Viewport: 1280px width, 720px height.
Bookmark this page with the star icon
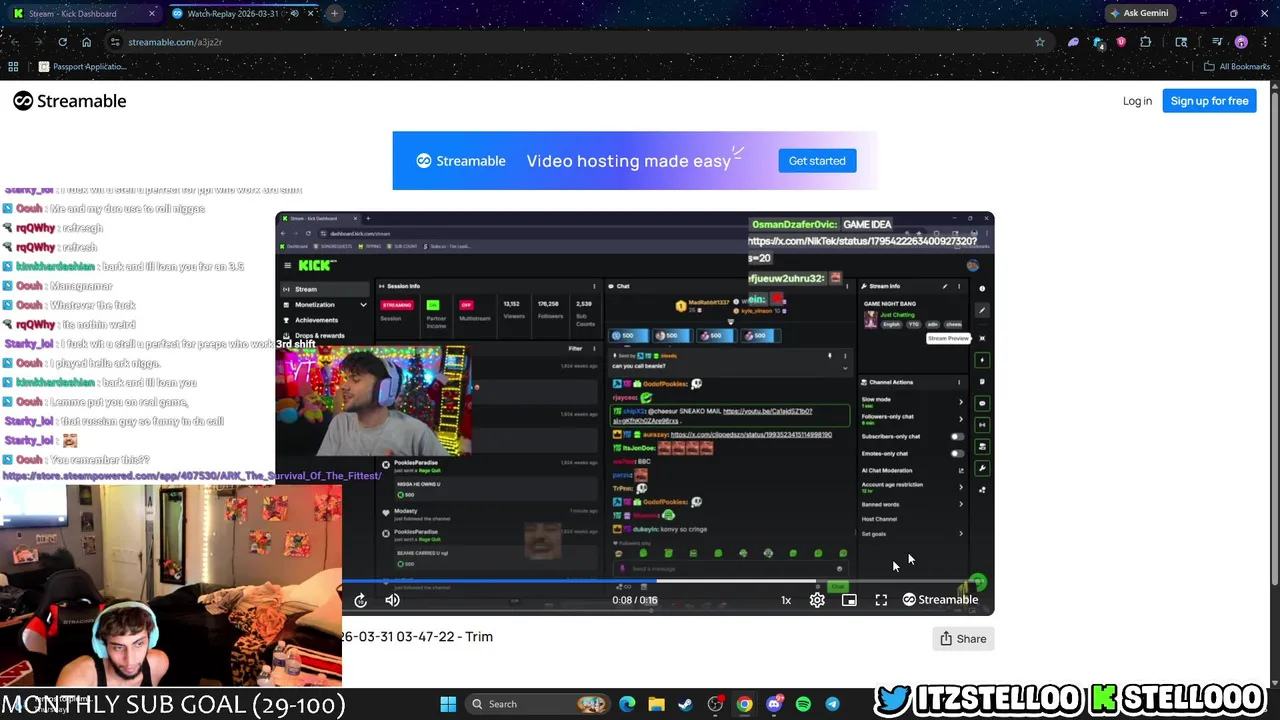tap(1040, 42)
